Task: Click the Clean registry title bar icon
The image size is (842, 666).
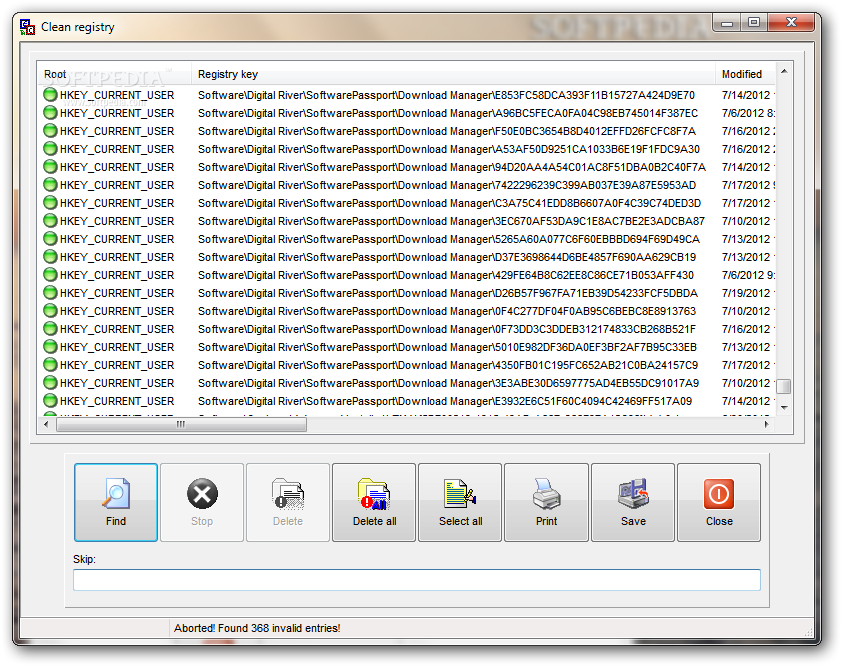Action: click(27, 27)
